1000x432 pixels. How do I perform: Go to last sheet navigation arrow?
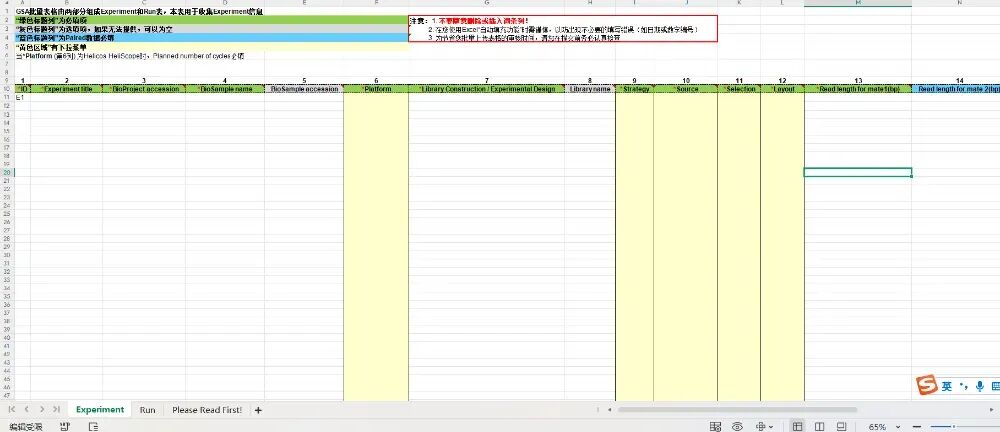click(x=56, y=410)
